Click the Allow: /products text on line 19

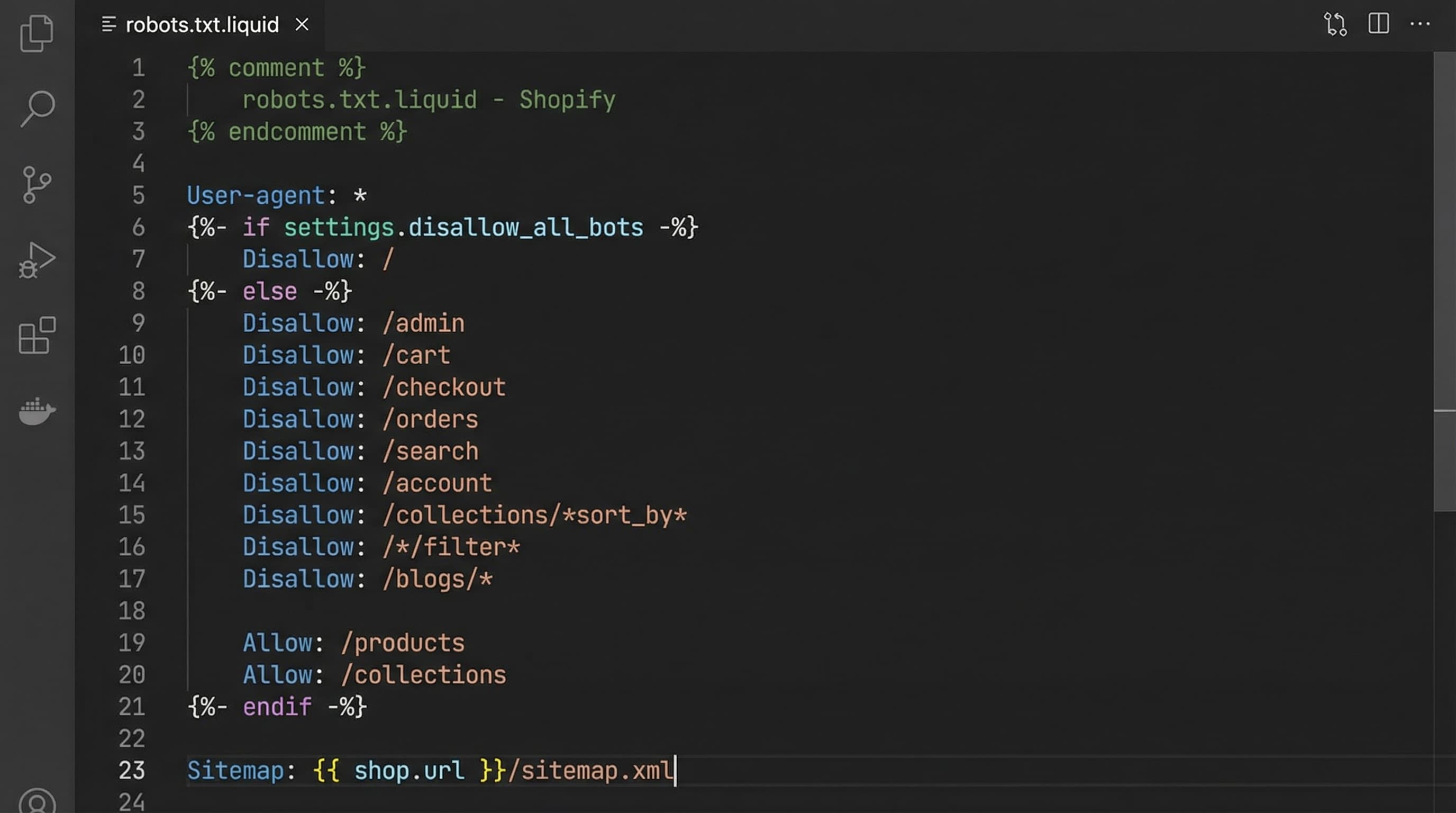coord(354,642)
